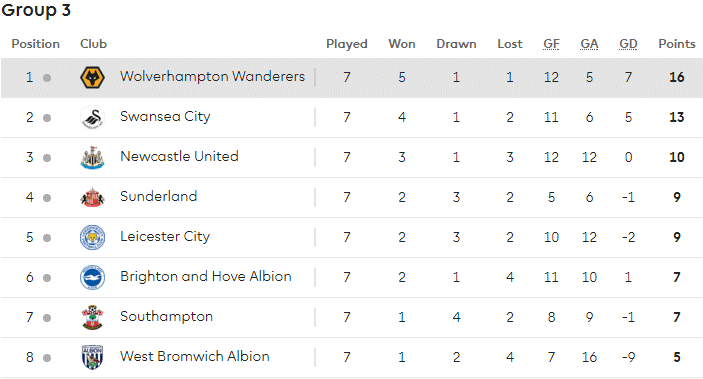Click the Brighton and Hove Albion crest
The height and width of the screenshot is (379, 703).
point(92,277)
